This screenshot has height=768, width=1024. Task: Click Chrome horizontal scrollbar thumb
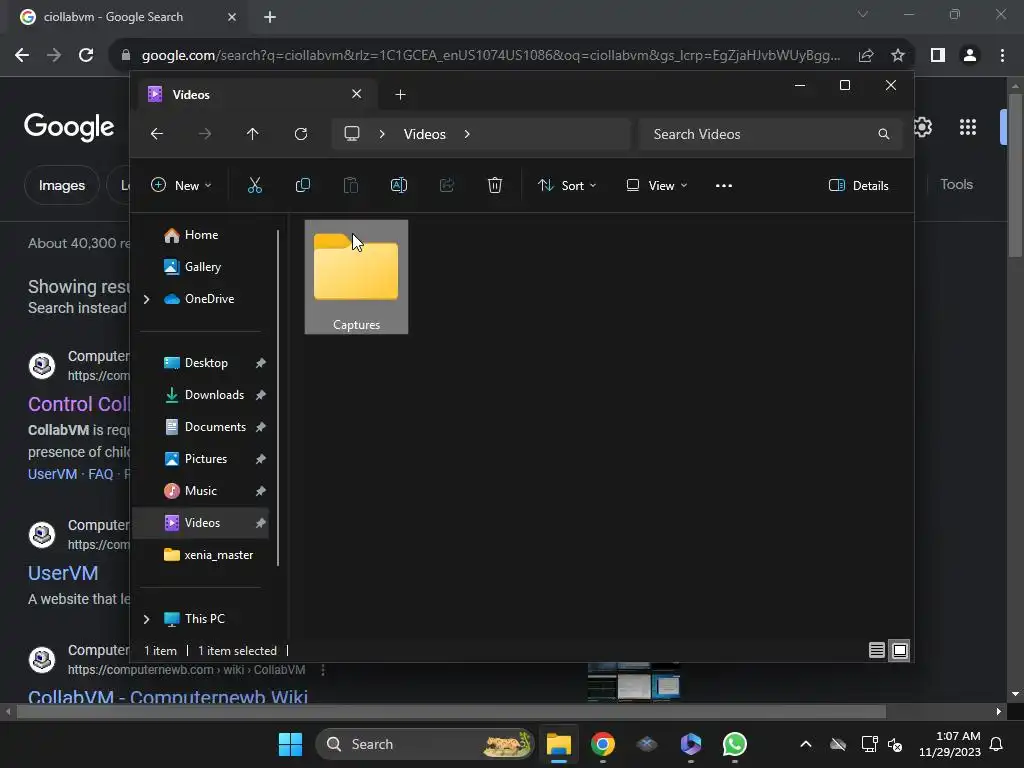tap(451, 711)
